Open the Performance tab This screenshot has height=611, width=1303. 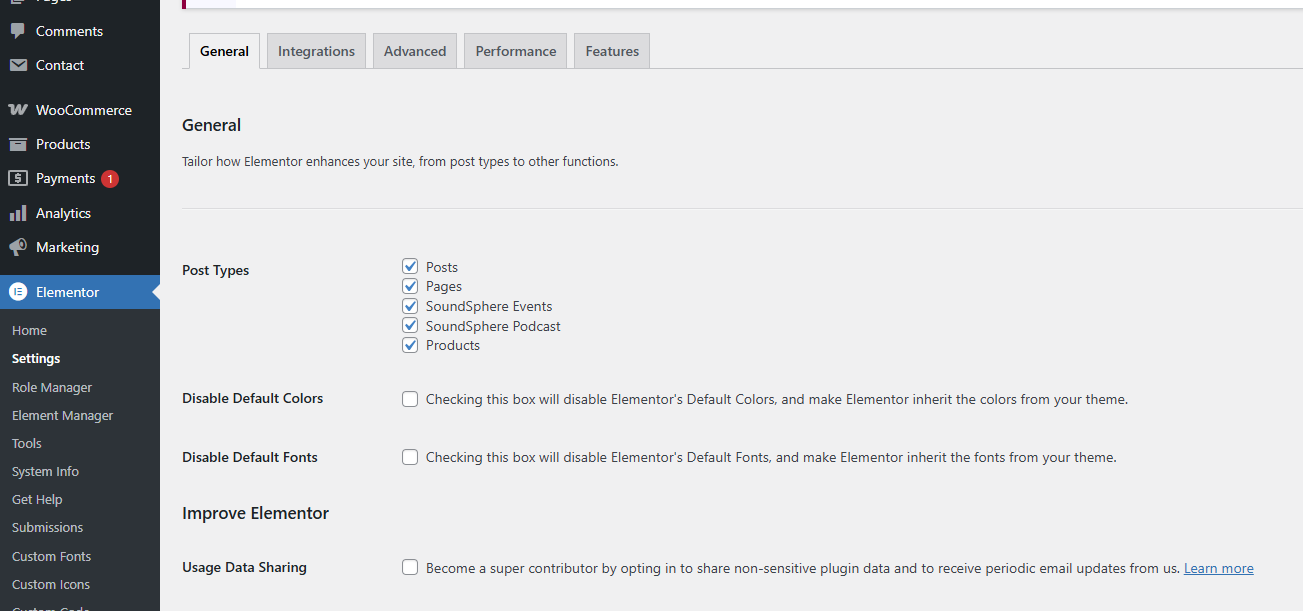click(516, 51)
